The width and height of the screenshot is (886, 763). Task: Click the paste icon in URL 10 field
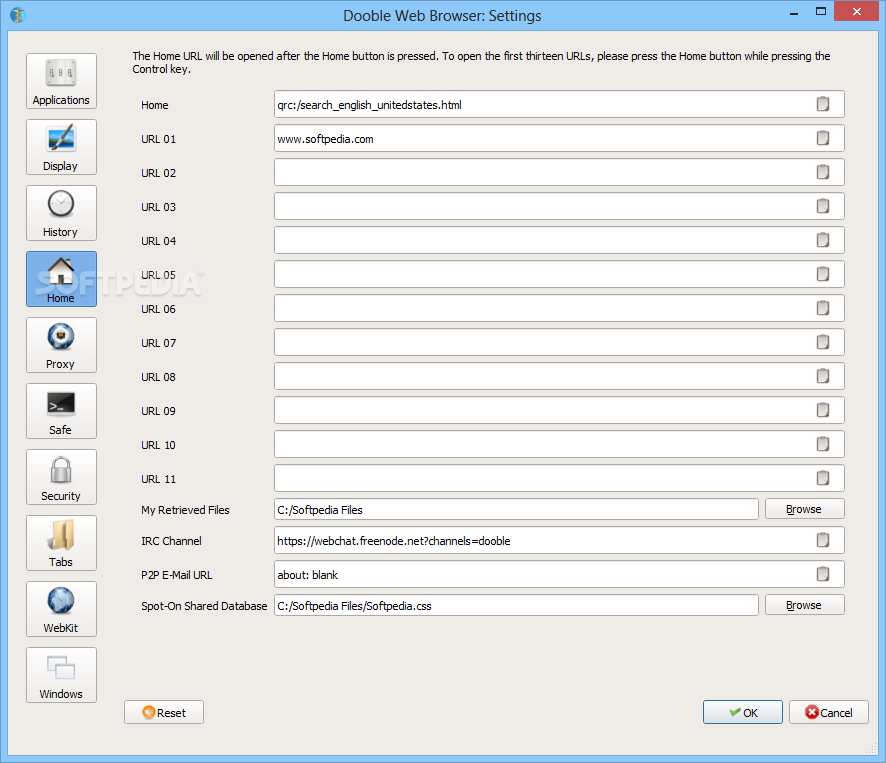[x=823, y=444]
